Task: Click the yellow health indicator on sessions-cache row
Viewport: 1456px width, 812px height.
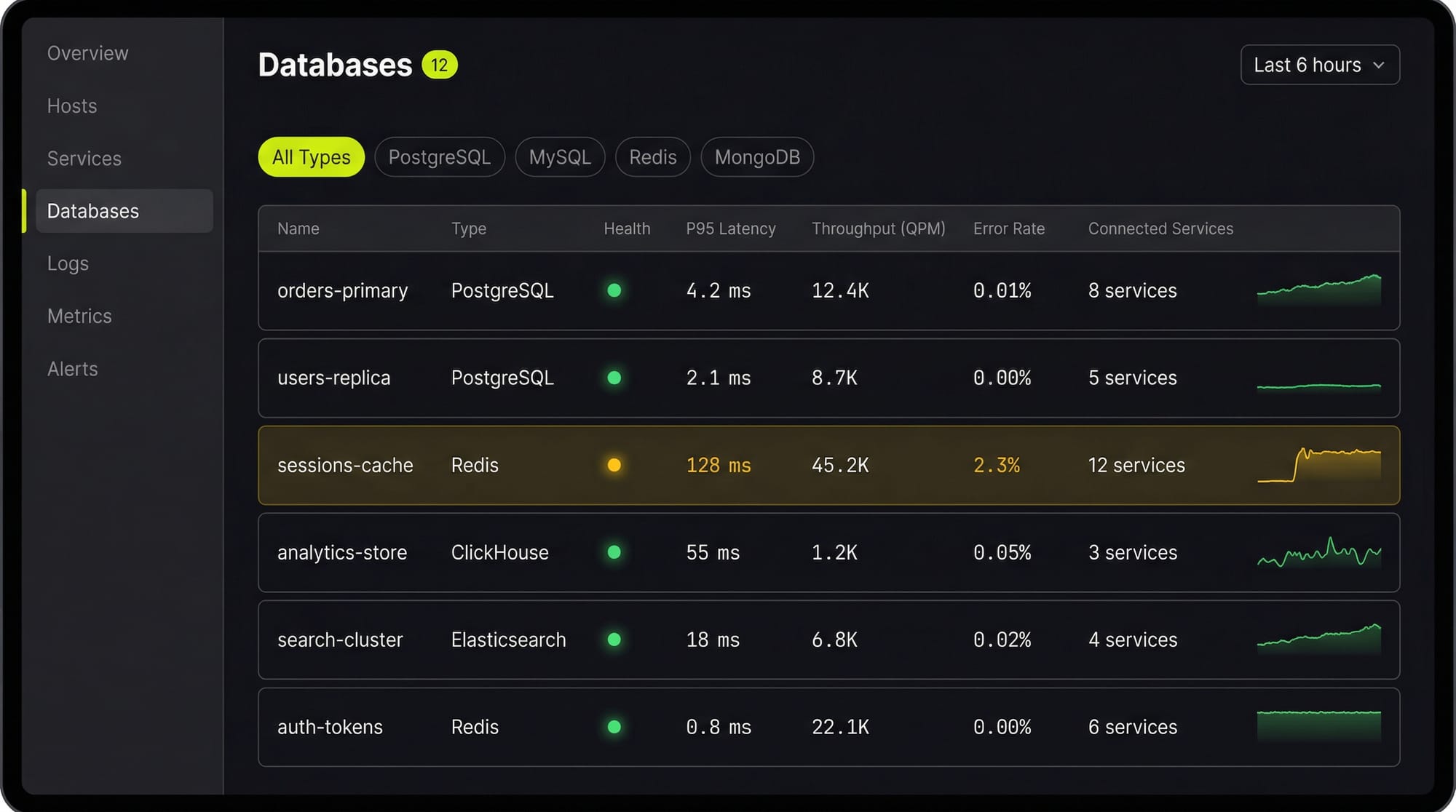Action: 614,465
